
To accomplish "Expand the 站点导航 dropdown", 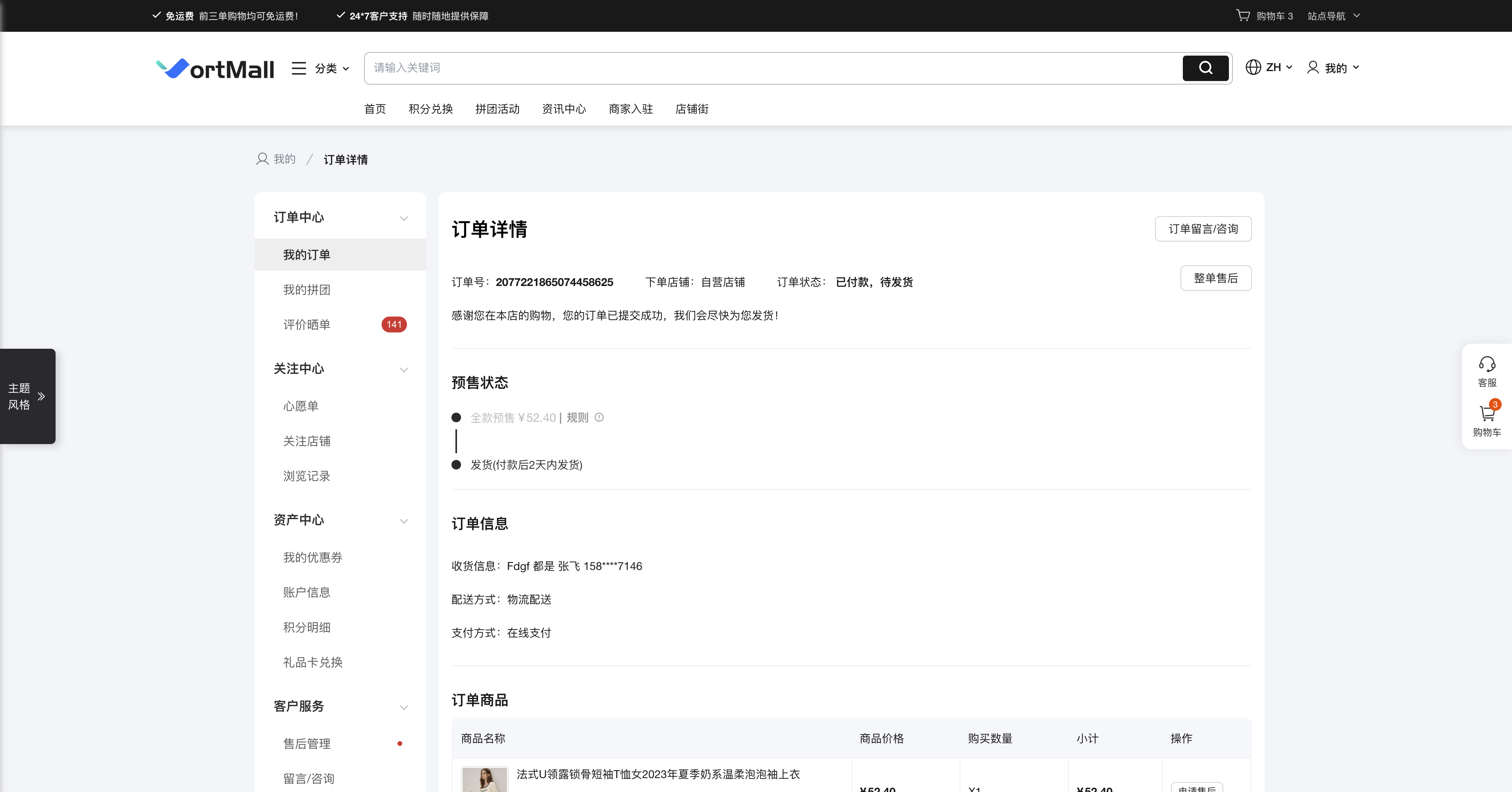I will pos(1334,16).
